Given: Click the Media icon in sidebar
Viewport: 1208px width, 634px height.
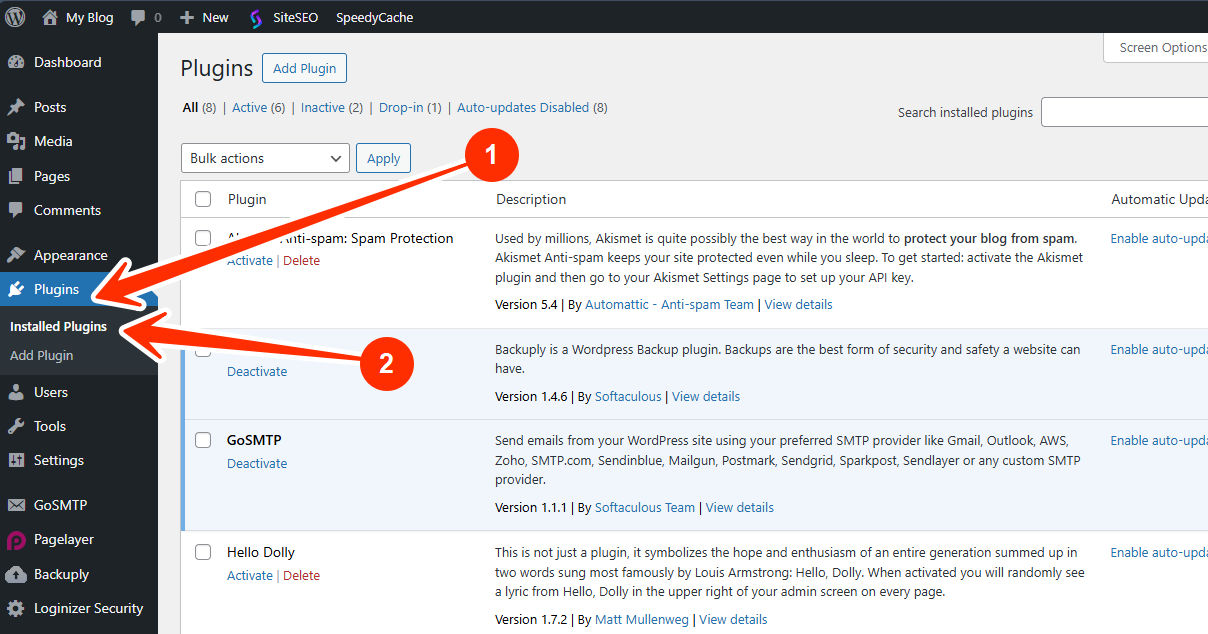Looking at the screenshot, I should pyautogui.click(x=16, y=141).
